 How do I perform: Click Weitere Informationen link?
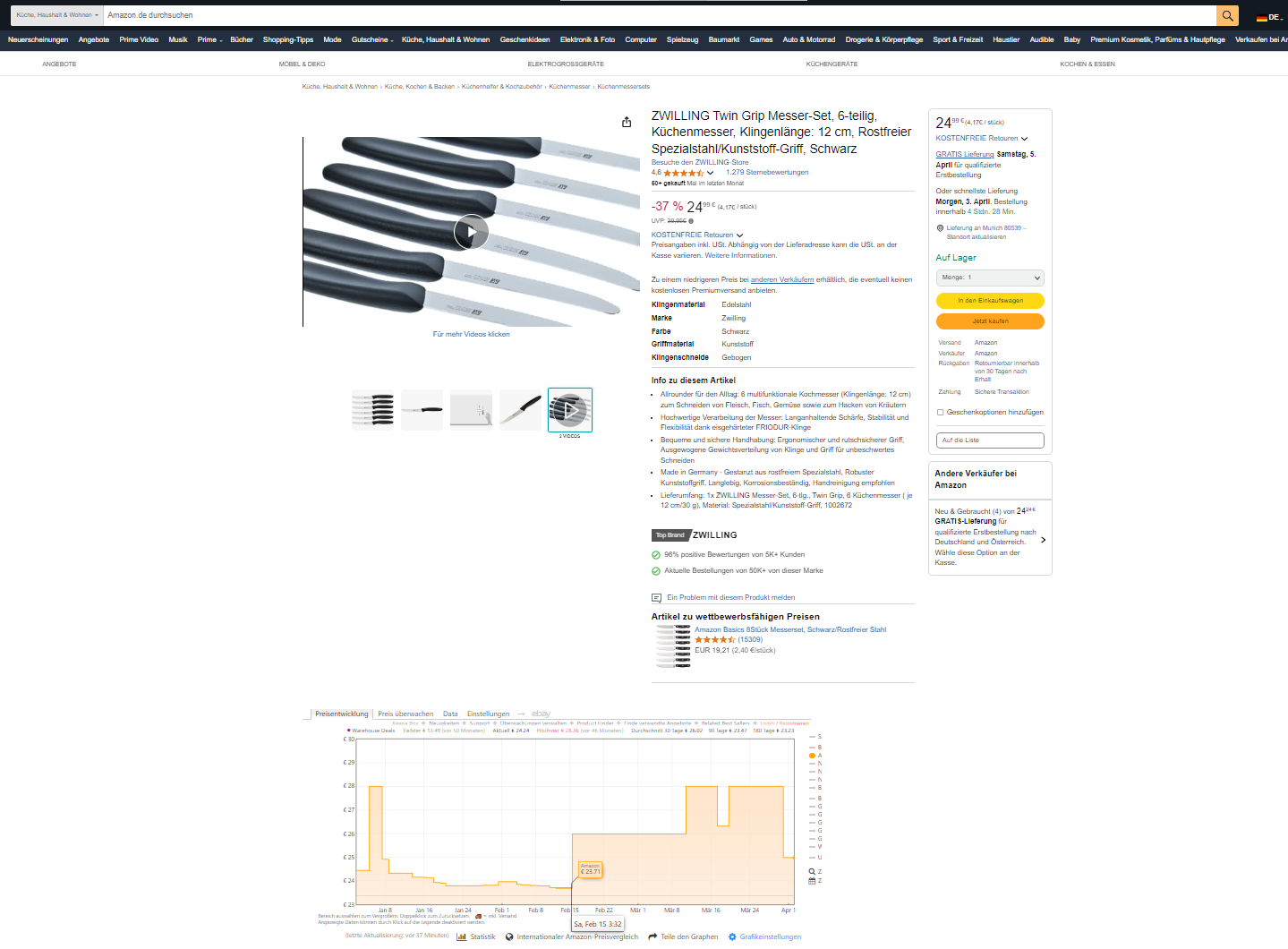pos(740,256)
